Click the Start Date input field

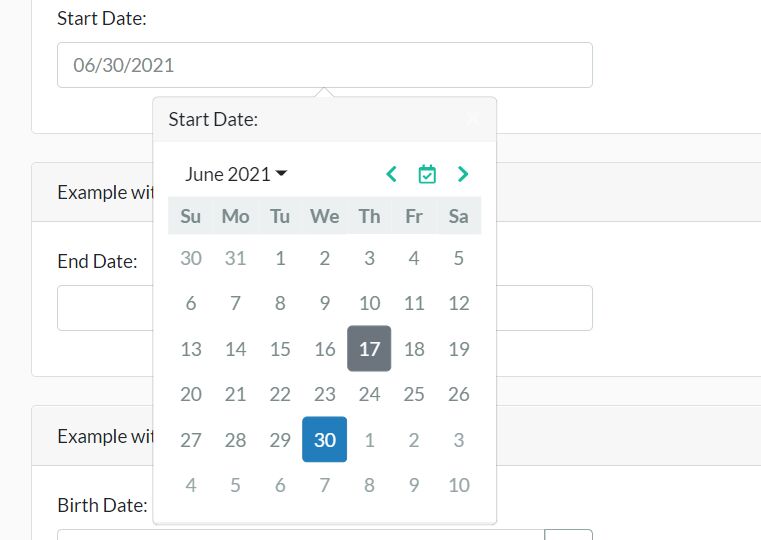[x=325, y=65]
